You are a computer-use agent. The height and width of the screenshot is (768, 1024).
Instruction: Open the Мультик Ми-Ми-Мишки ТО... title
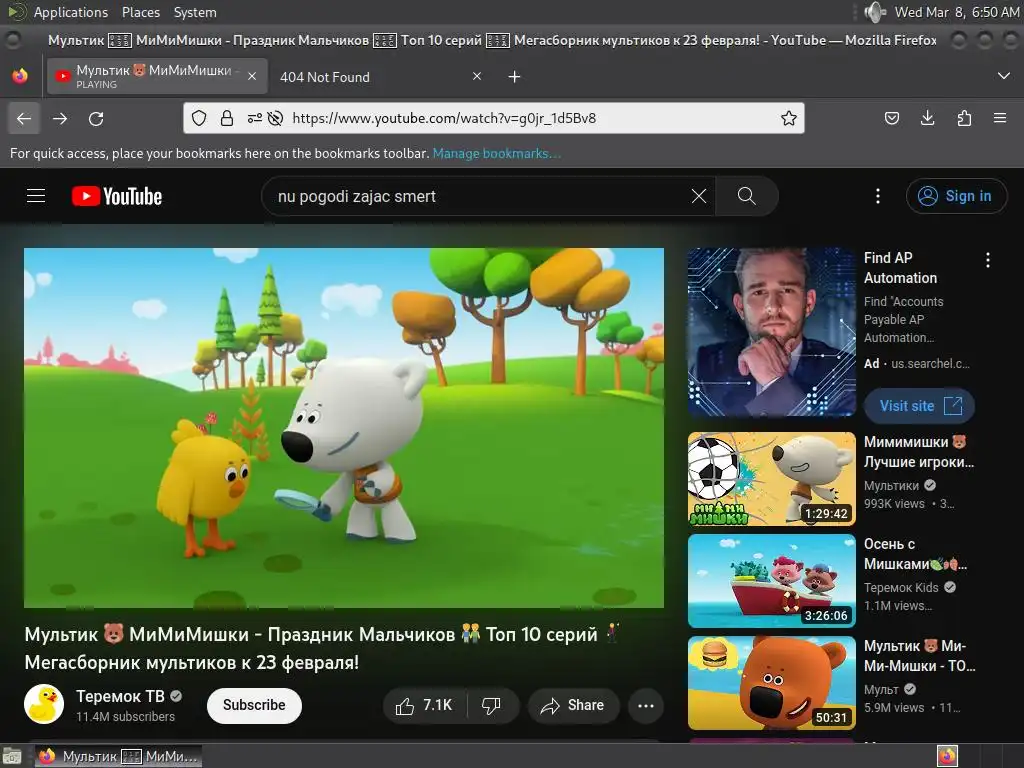920,656
